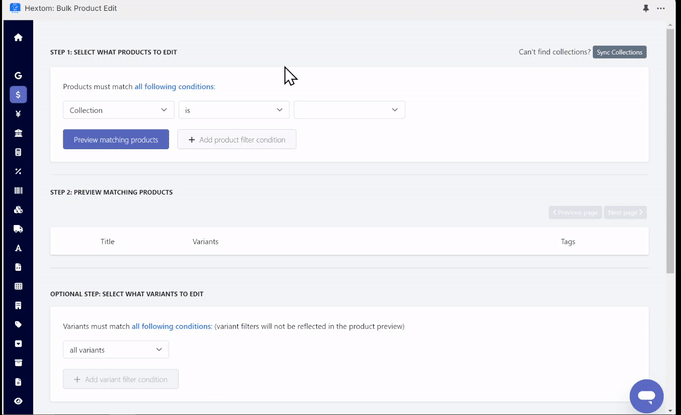Open the empty collection value dropdown
681x415 pixels.
coord(349,110)
